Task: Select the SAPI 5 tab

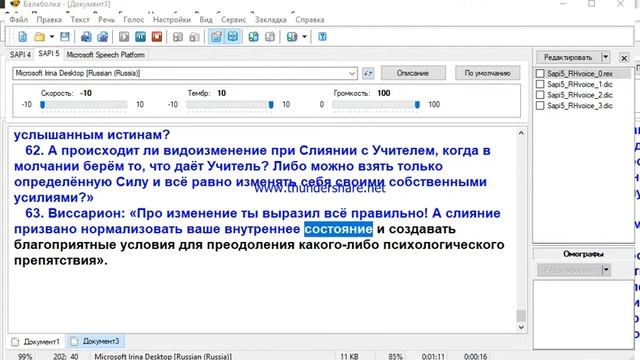Action: pyautogui.click(x=49, y=54)
